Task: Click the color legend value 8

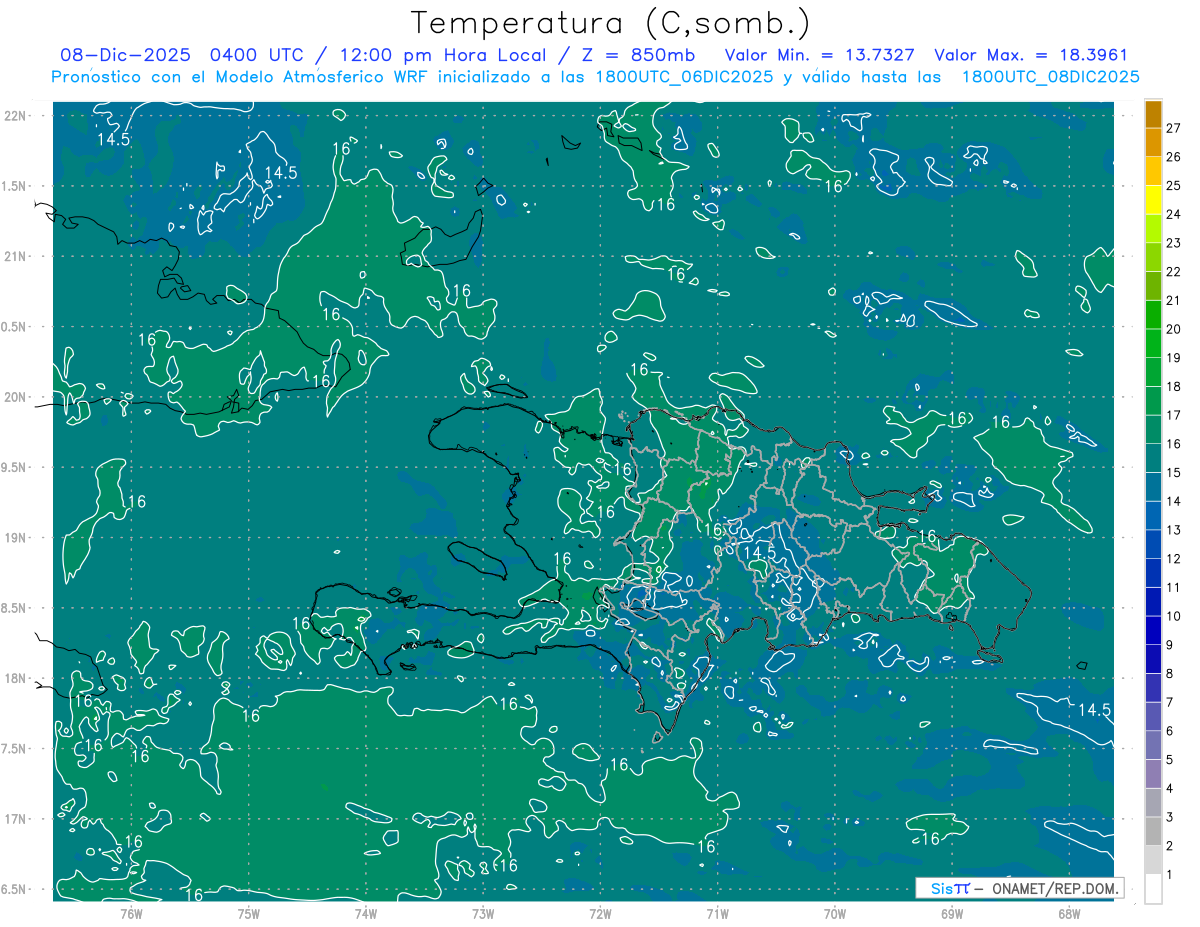Action: pyautogui.click(x=1170, y=673)
